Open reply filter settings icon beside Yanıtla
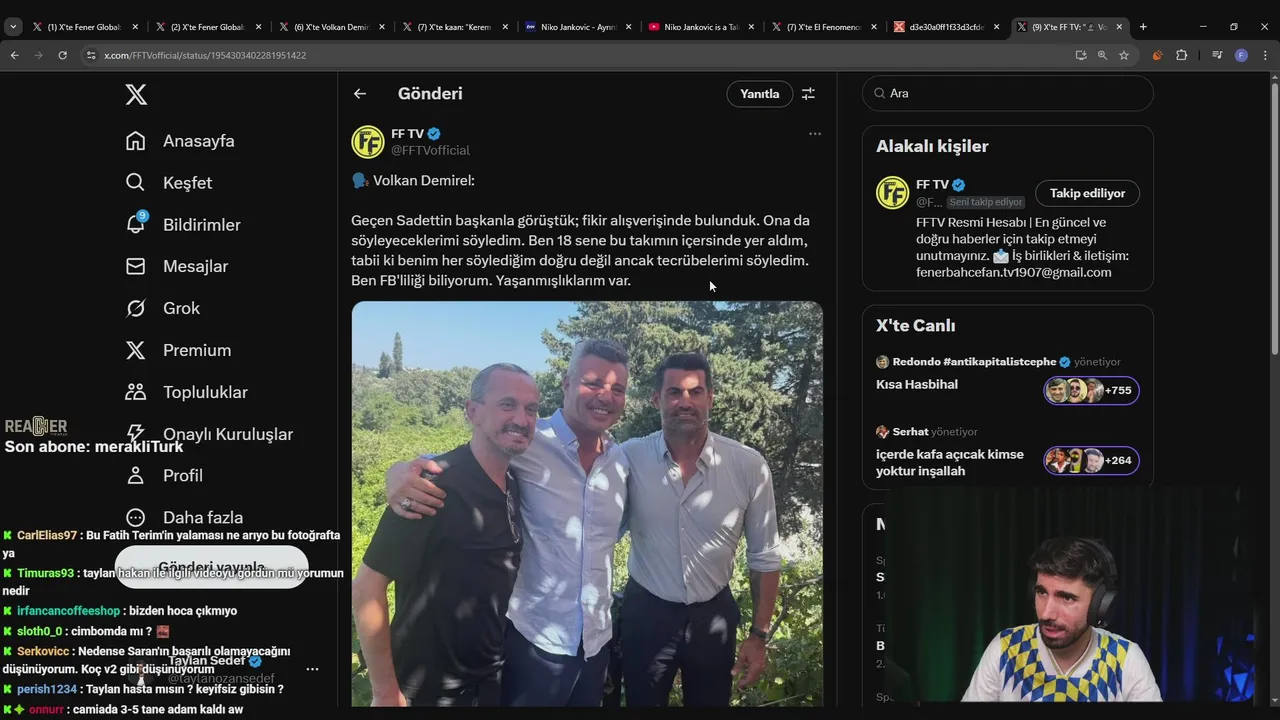1280x720 pixels. pyautogui.click(x=808, y=94)
